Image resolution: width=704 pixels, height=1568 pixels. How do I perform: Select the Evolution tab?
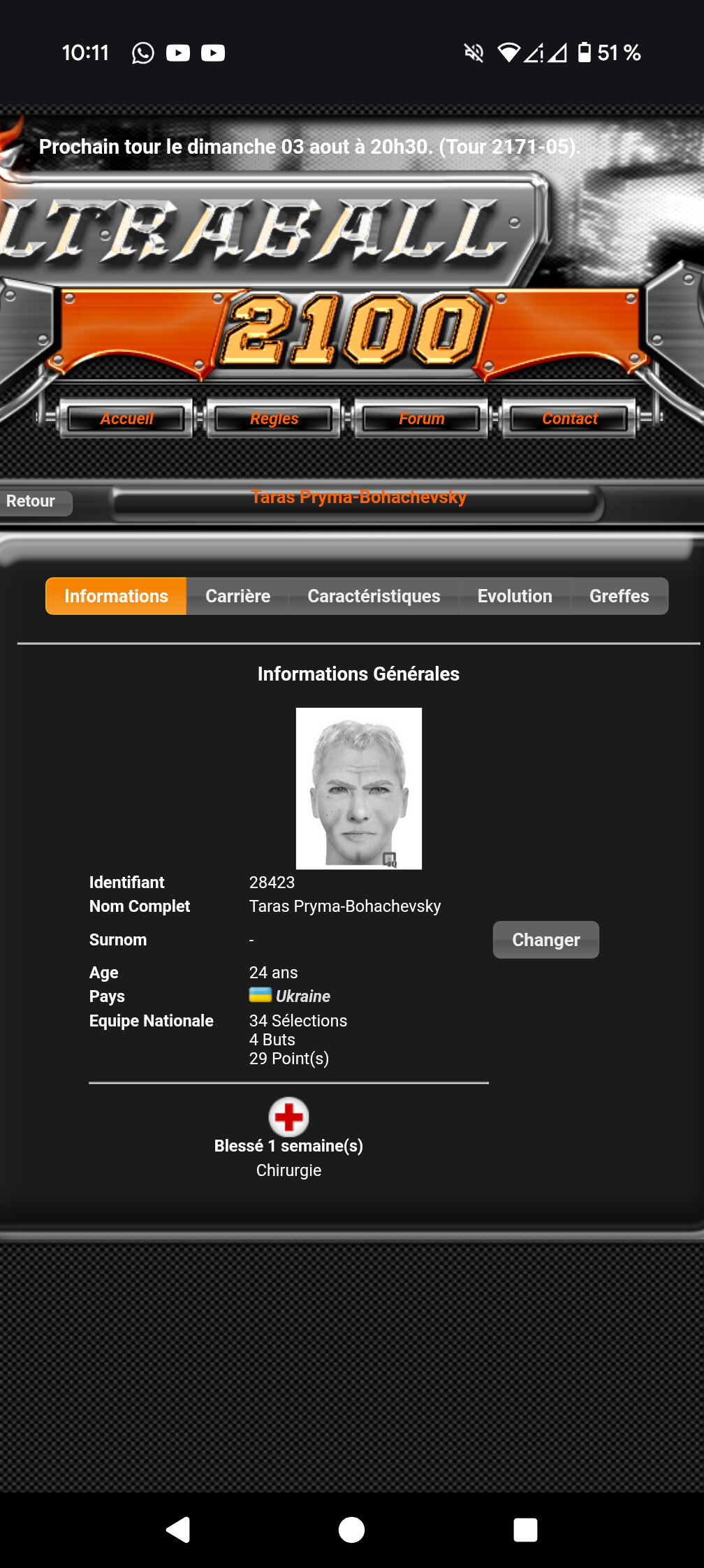coord(515,596)
